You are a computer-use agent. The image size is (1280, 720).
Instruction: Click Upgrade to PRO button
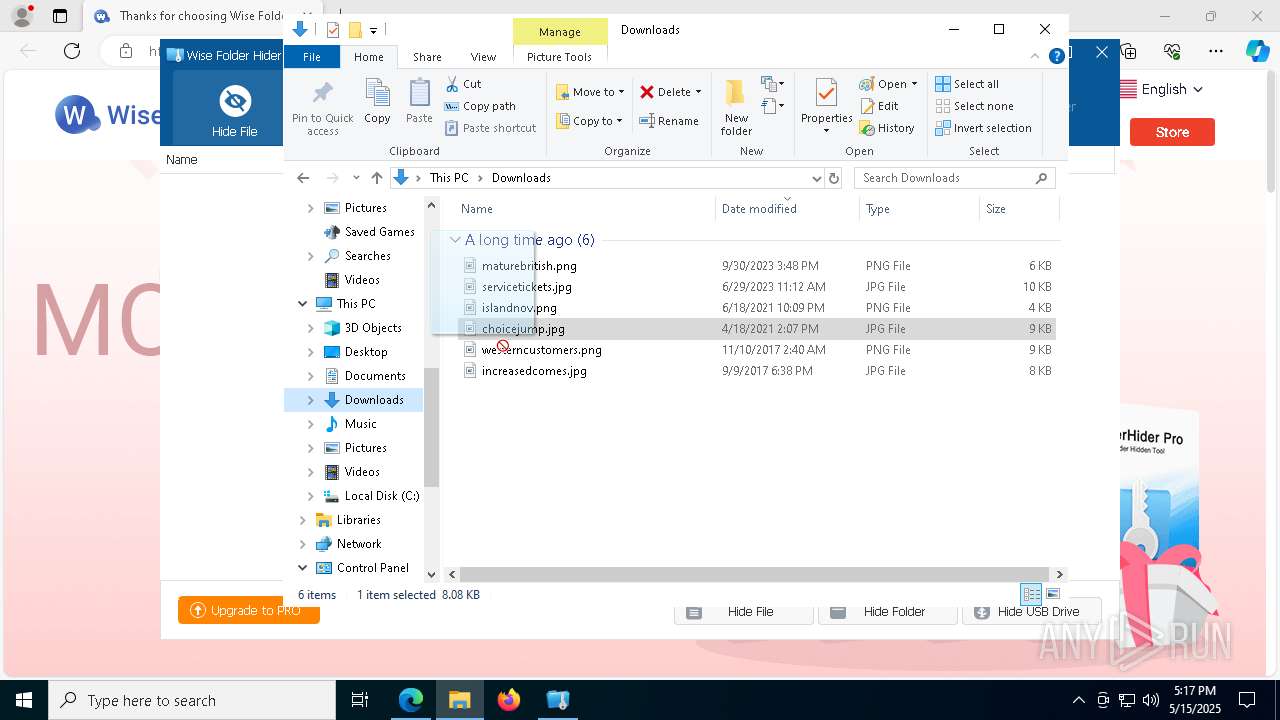(249, 610)
